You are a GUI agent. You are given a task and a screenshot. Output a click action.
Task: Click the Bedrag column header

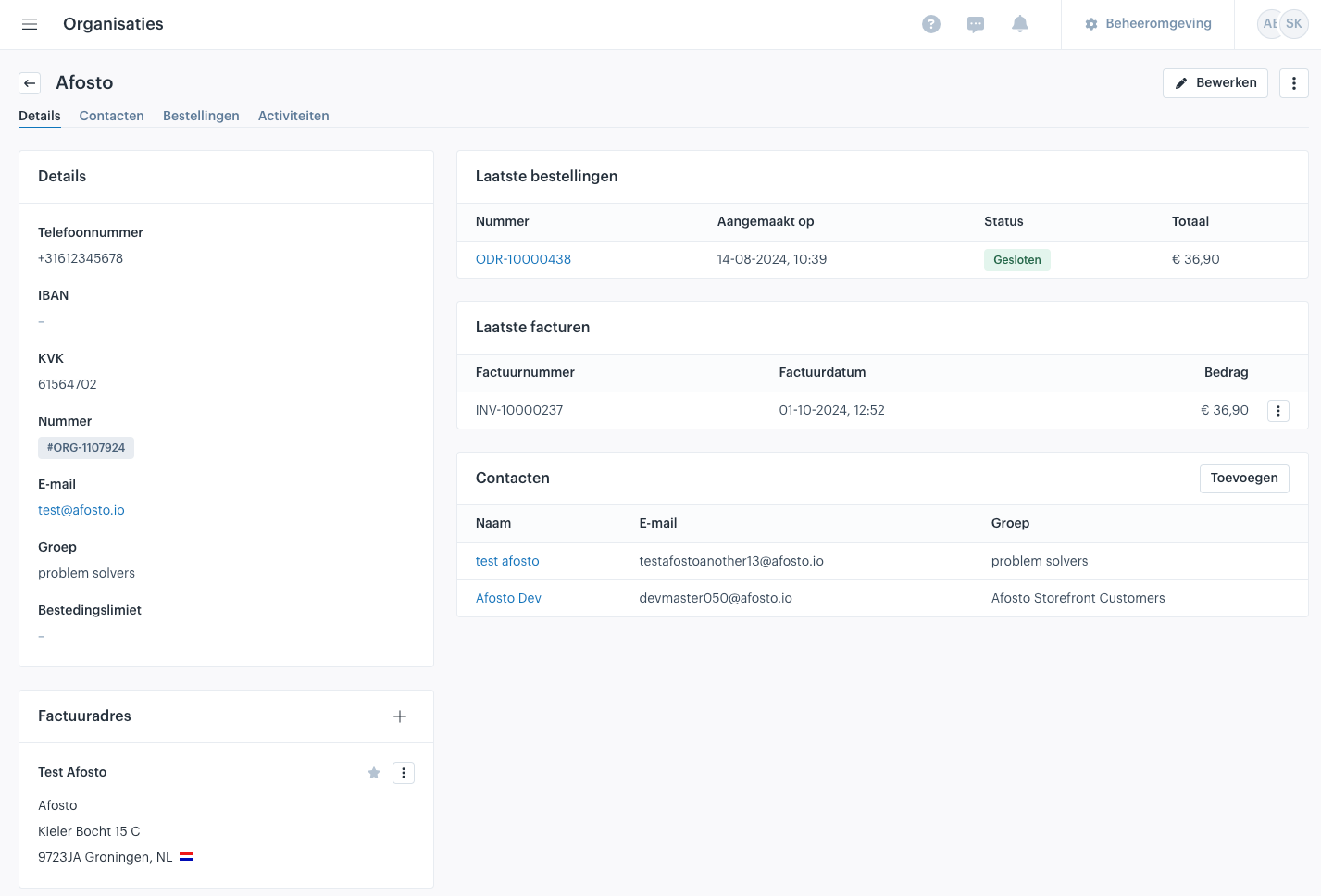click(1227, 373)
